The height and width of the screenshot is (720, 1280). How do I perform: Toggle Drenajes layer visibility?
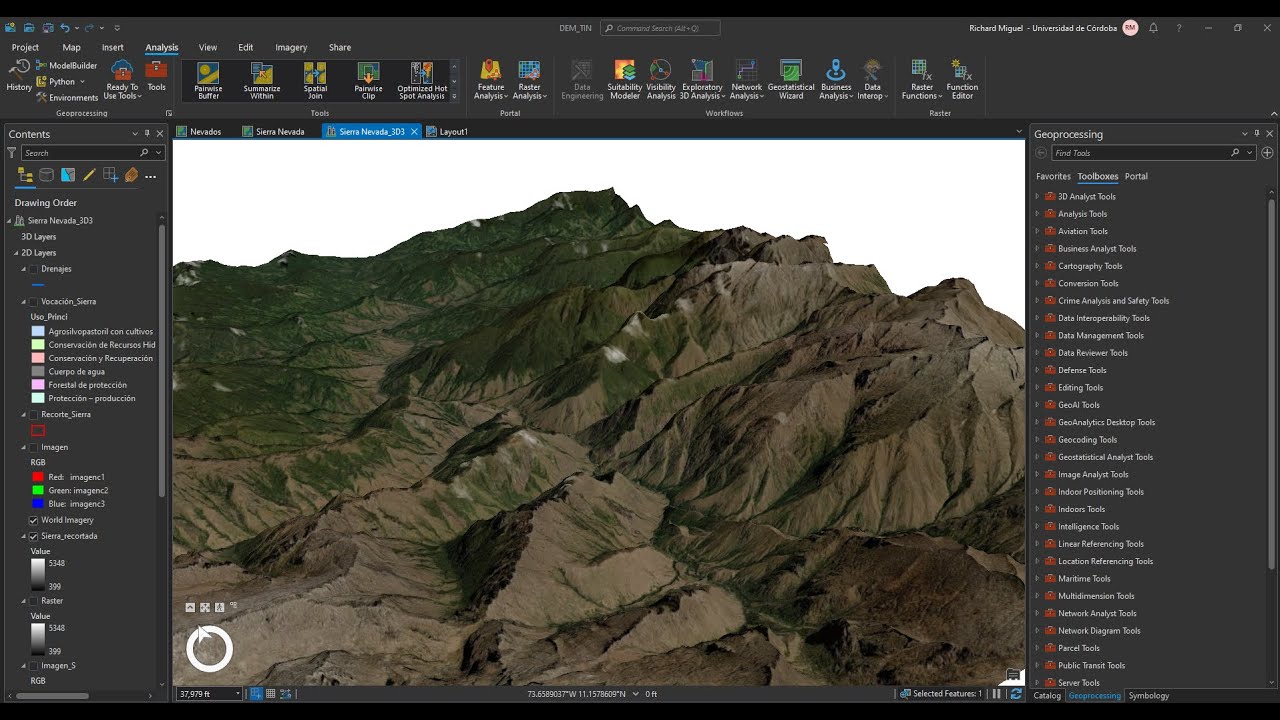(33, 269)
